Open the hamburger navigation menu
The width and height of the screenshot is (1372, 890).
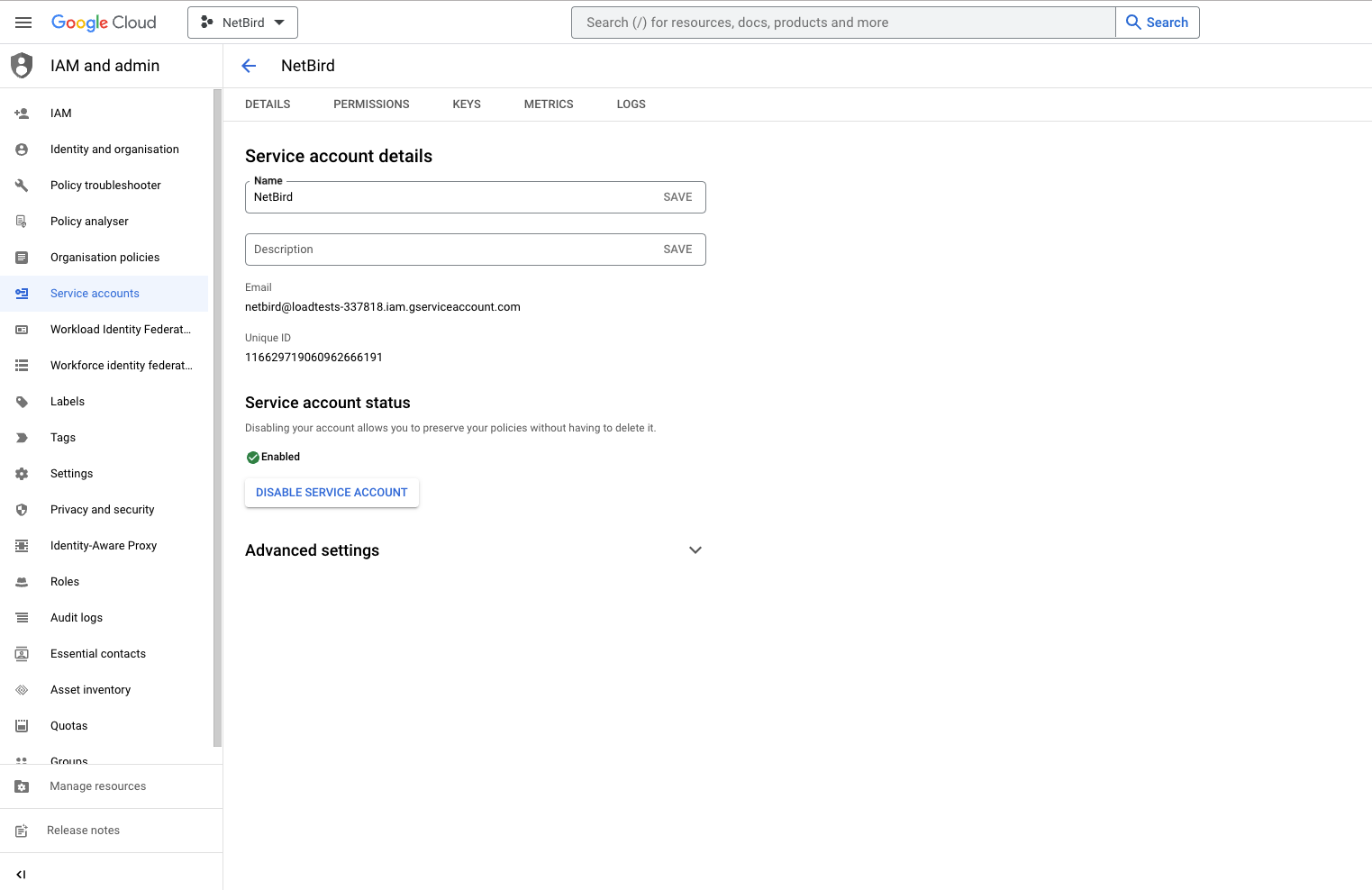pyautogui.click(x=23, y=23)
